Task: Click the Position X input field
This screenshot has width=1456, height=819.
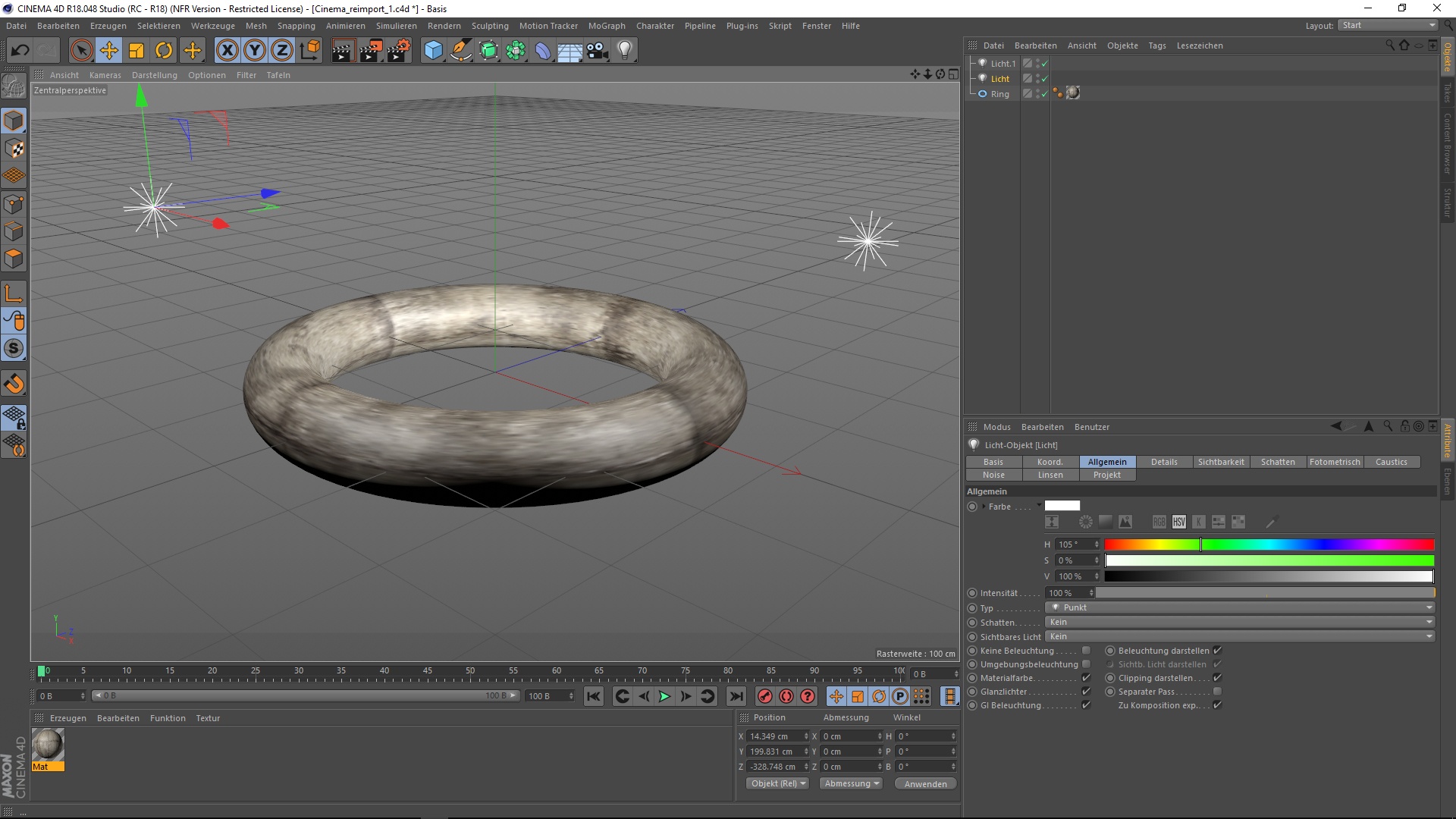Action: pos(774,736)
